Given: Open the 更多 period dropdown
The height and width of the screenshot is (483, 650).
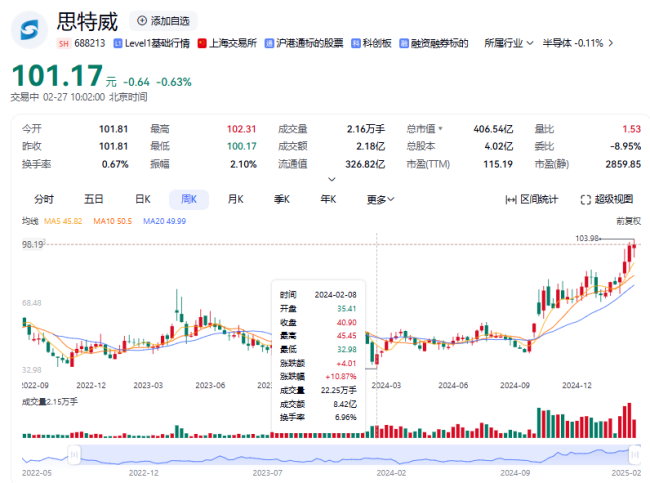Looking at the screenshot, I should click(x=381, y=200).
